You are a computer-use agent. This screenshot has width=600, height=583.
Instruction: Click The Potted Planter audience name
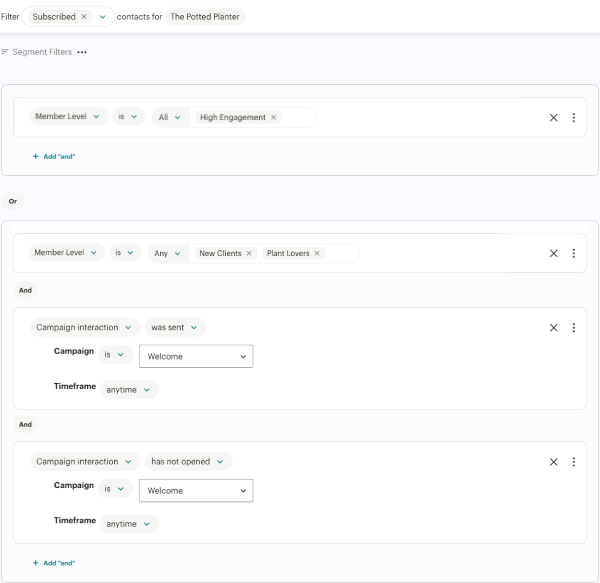click(204, 17)
